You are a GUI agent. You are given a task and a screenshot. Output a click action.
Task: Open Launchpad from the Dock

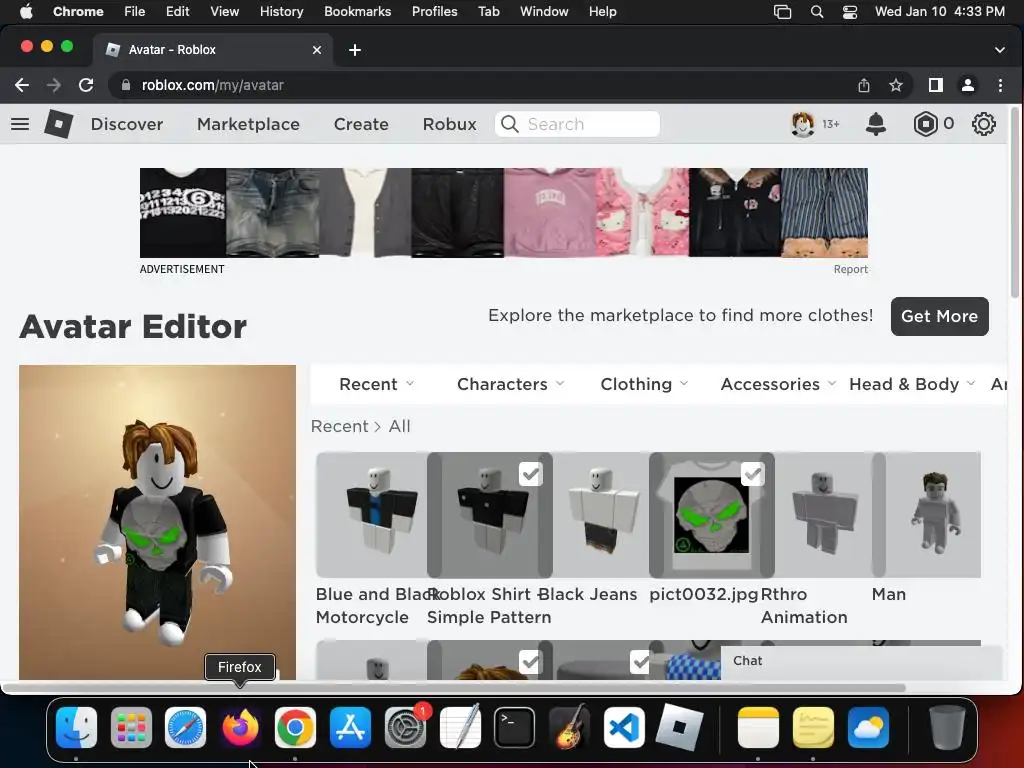pos(131,728)
